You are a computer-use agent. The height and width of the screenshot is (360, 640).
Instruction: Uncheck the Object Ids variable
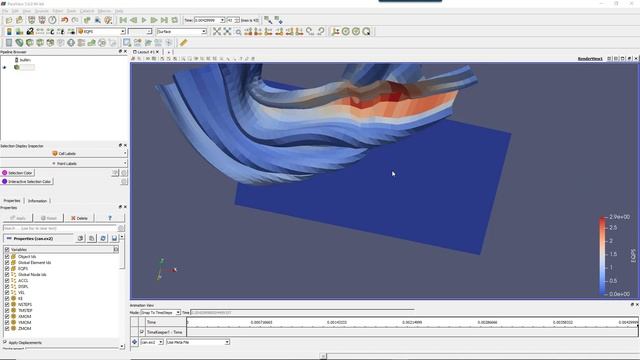tap(7, 257)
